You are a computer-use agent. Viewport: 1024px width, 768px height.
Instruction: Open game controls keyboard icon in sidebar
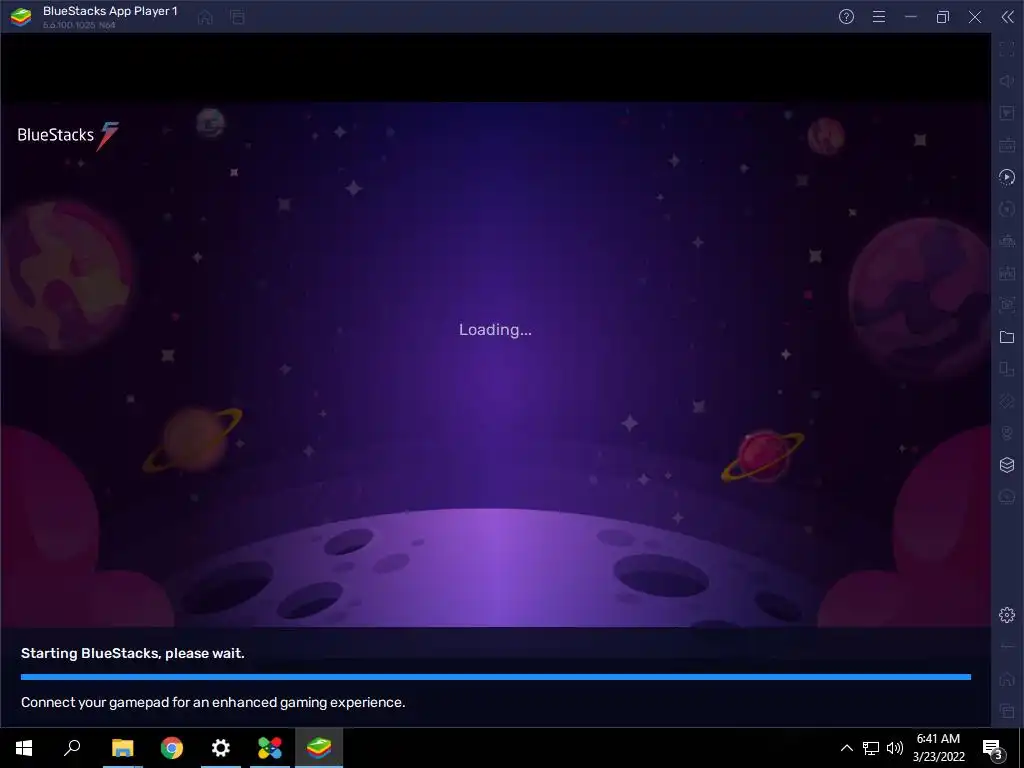[1007, 145]
